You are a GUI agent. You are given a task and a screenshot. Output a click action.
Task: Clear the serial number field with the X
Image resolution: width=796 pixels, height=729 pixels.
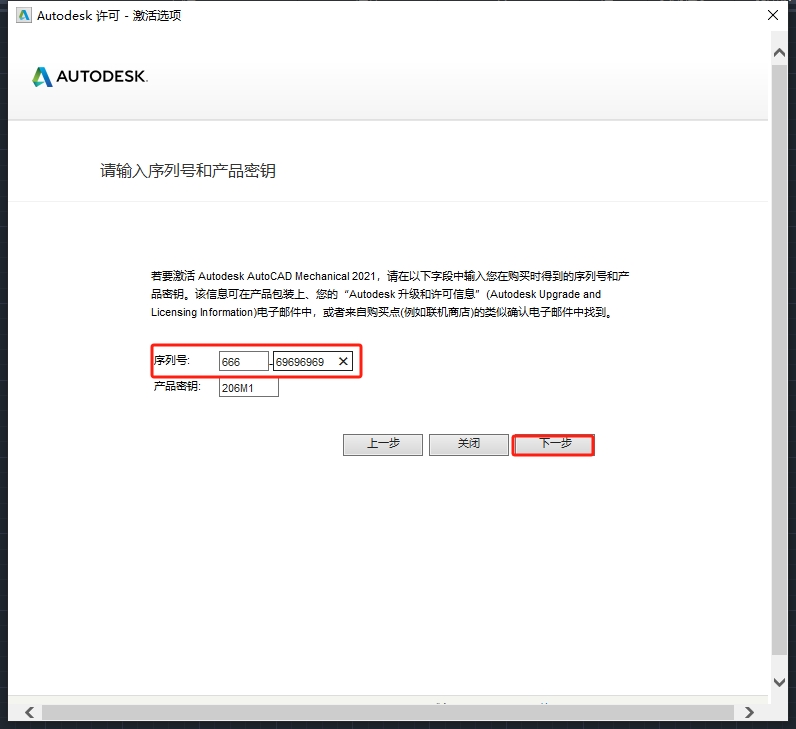(343, 361)
